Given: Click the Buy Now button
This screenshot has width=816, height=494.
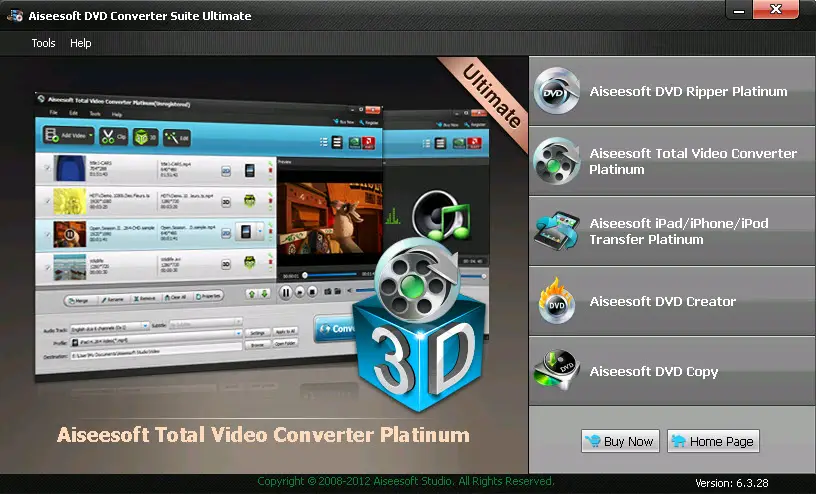Looking at the screenshot, I should coord(620,441).
